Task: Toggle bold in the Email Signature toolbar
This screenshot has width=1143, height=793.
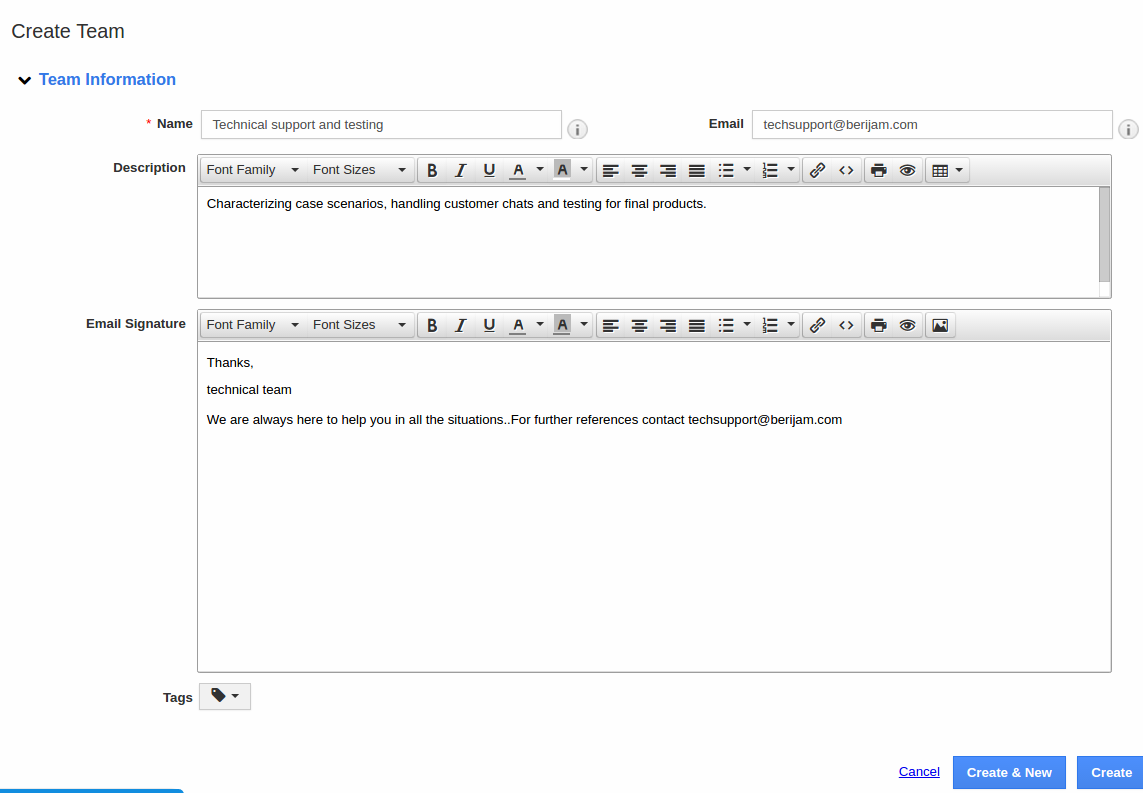Action: coord(432,325)
